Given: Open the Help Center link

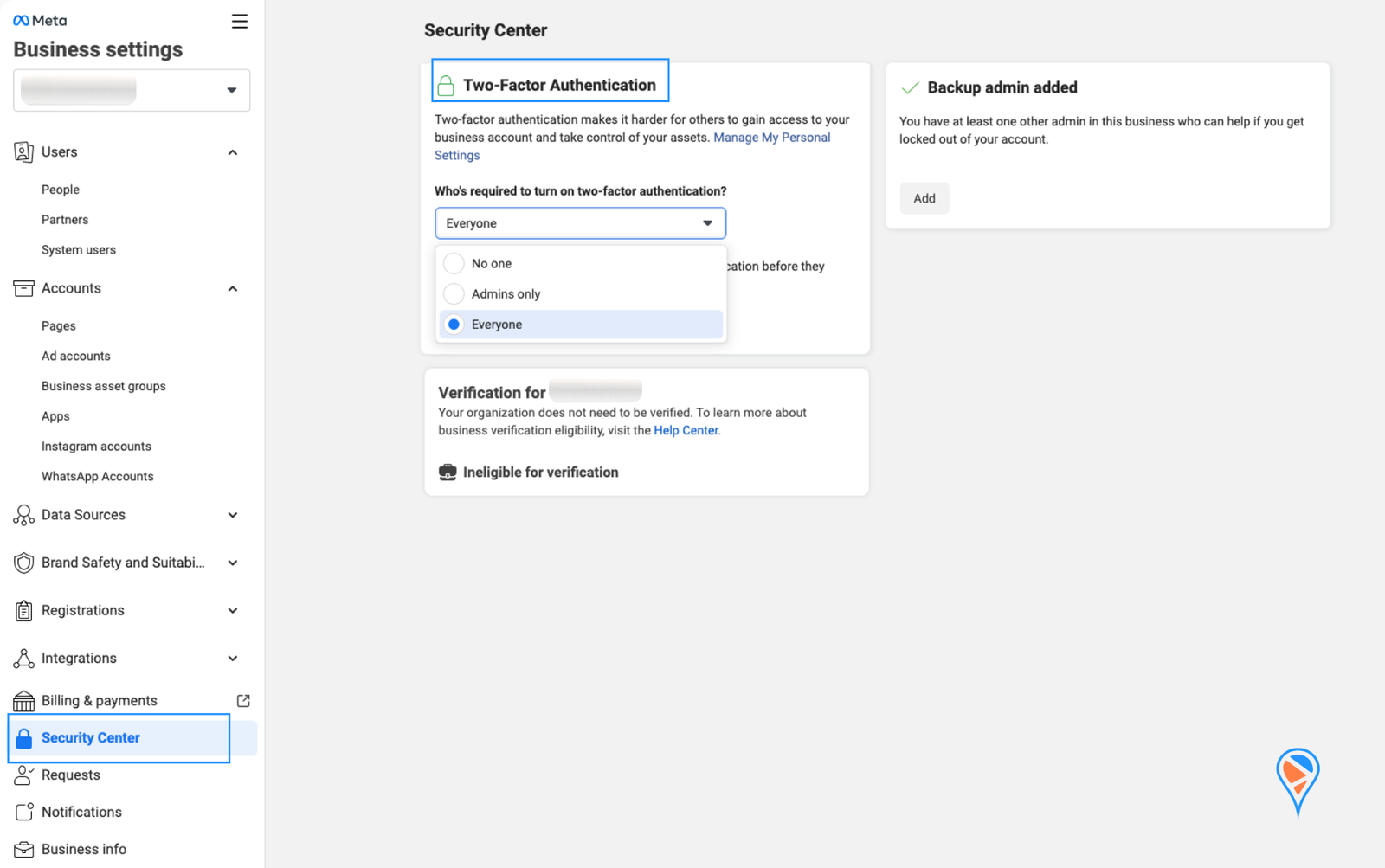Looking at the screenshot, I should pyautogui.click(x=686, y=430).
